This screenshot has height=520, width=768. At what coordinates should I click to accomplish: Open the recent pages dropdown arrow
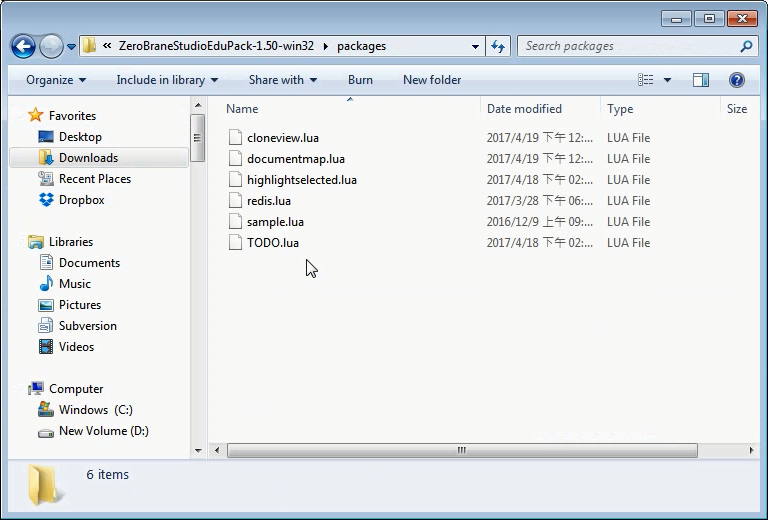72,47
